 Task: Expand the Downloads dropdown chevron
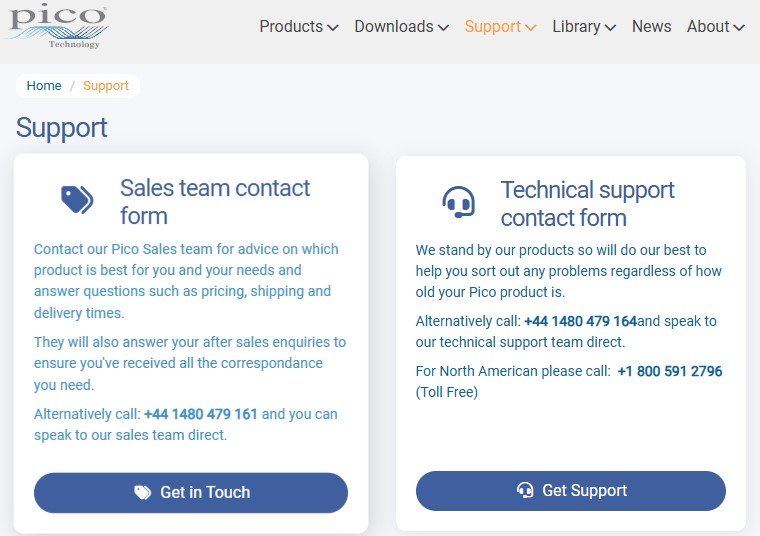point(443,28)
